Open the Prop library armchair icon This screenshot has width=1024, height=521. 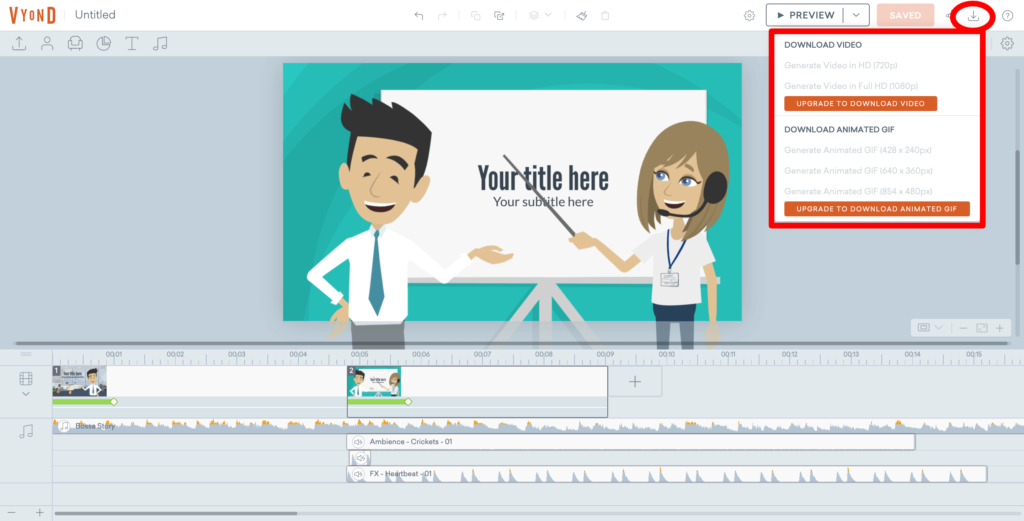75,44
